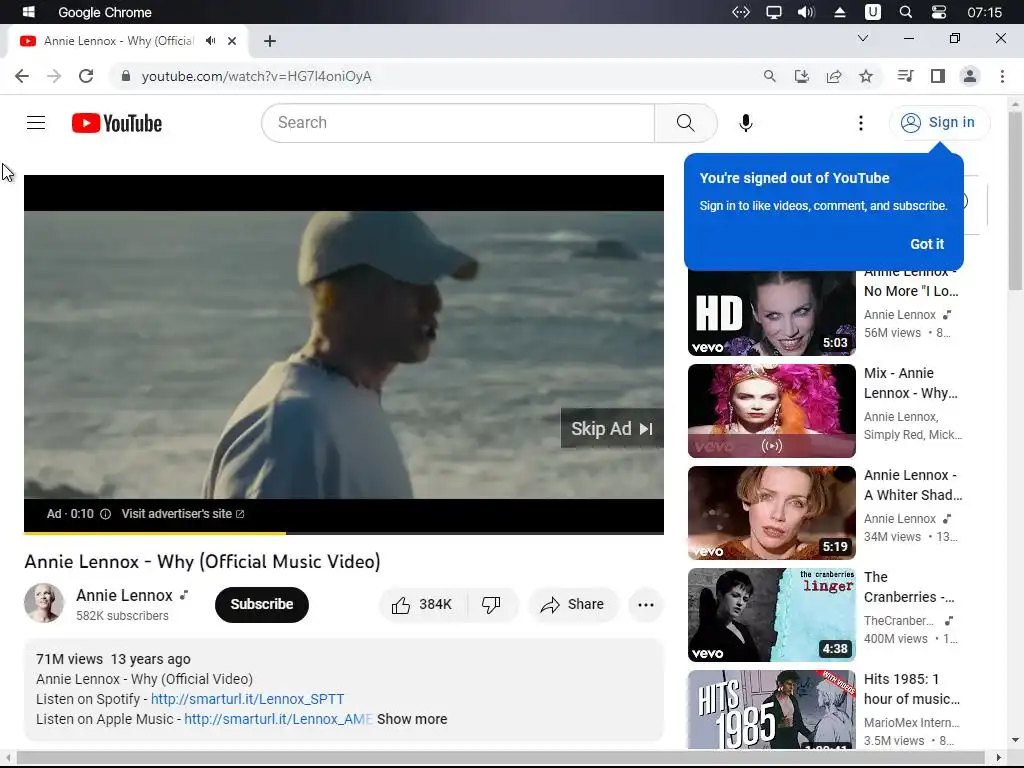Expand the description with Show more
1024x768 pixels.
click(412, 720)
